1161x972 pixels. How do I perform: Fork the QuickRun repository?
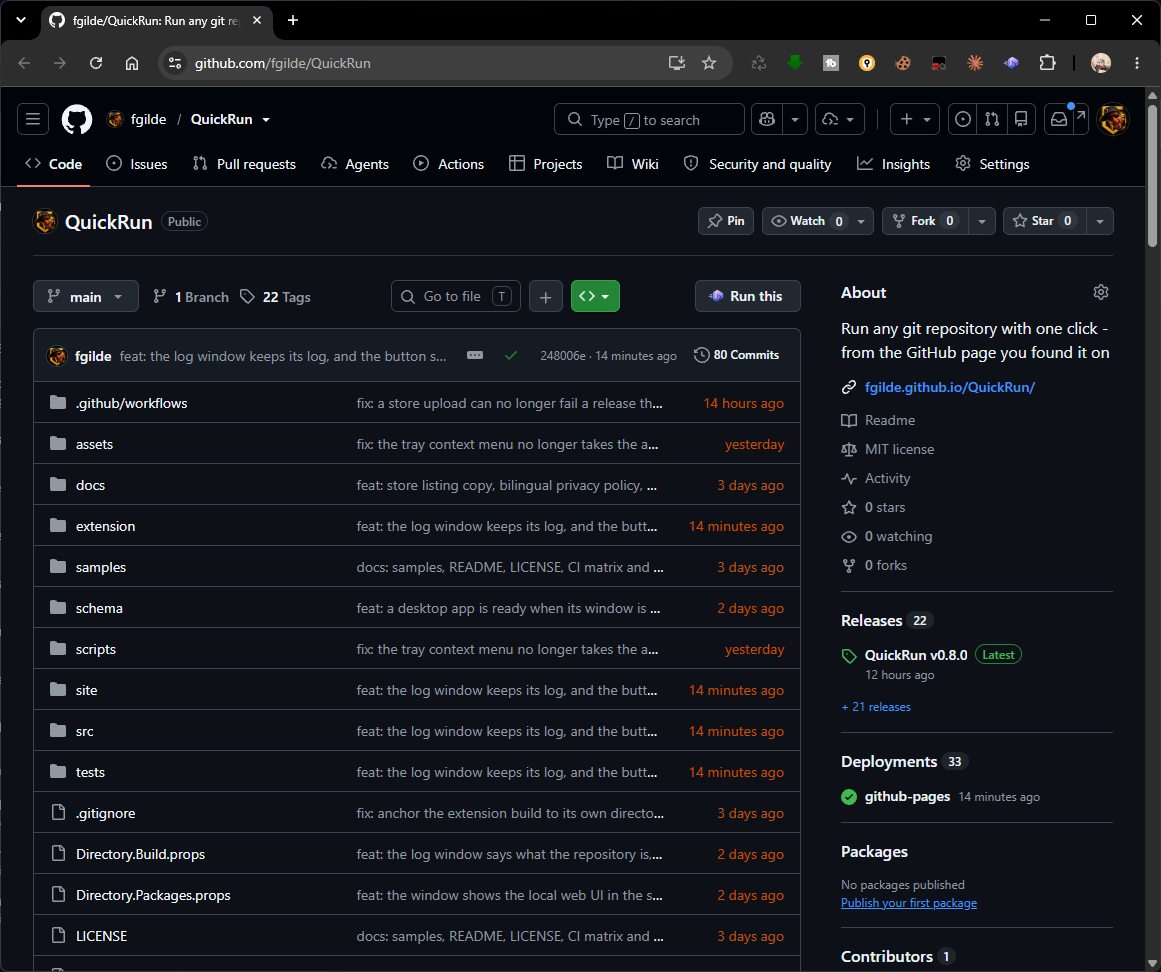tap(924, 221)
